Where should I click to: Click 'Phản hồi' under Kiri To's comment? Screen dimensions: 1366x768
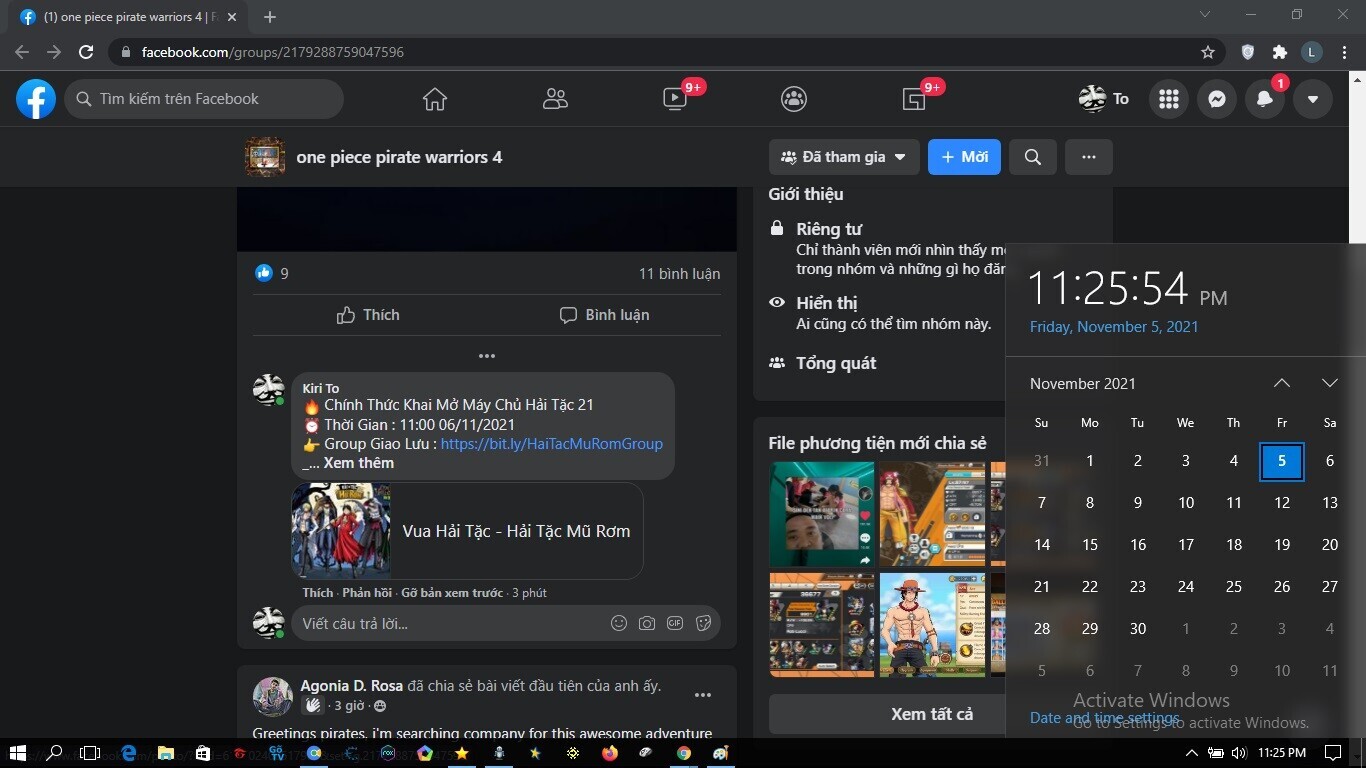367,593
